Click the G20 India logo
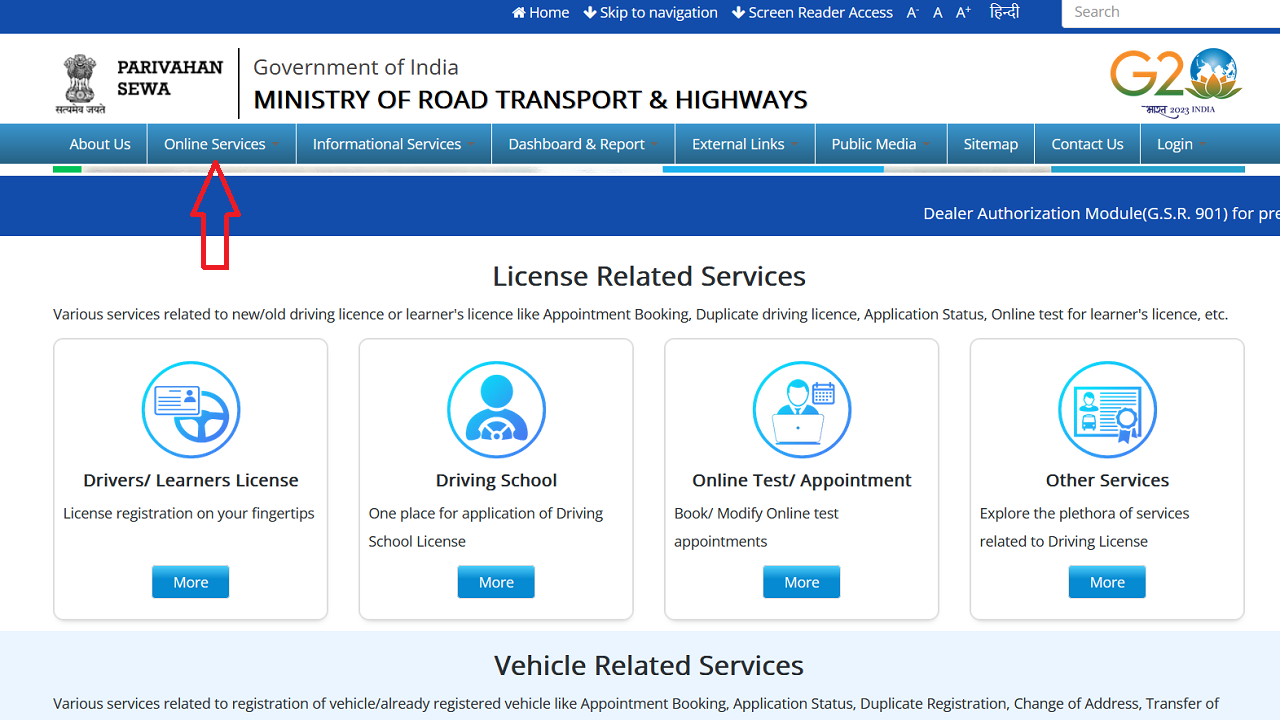Image resolution: width=1280 pixels, height=720 pixels. (x=1176, y=79)
